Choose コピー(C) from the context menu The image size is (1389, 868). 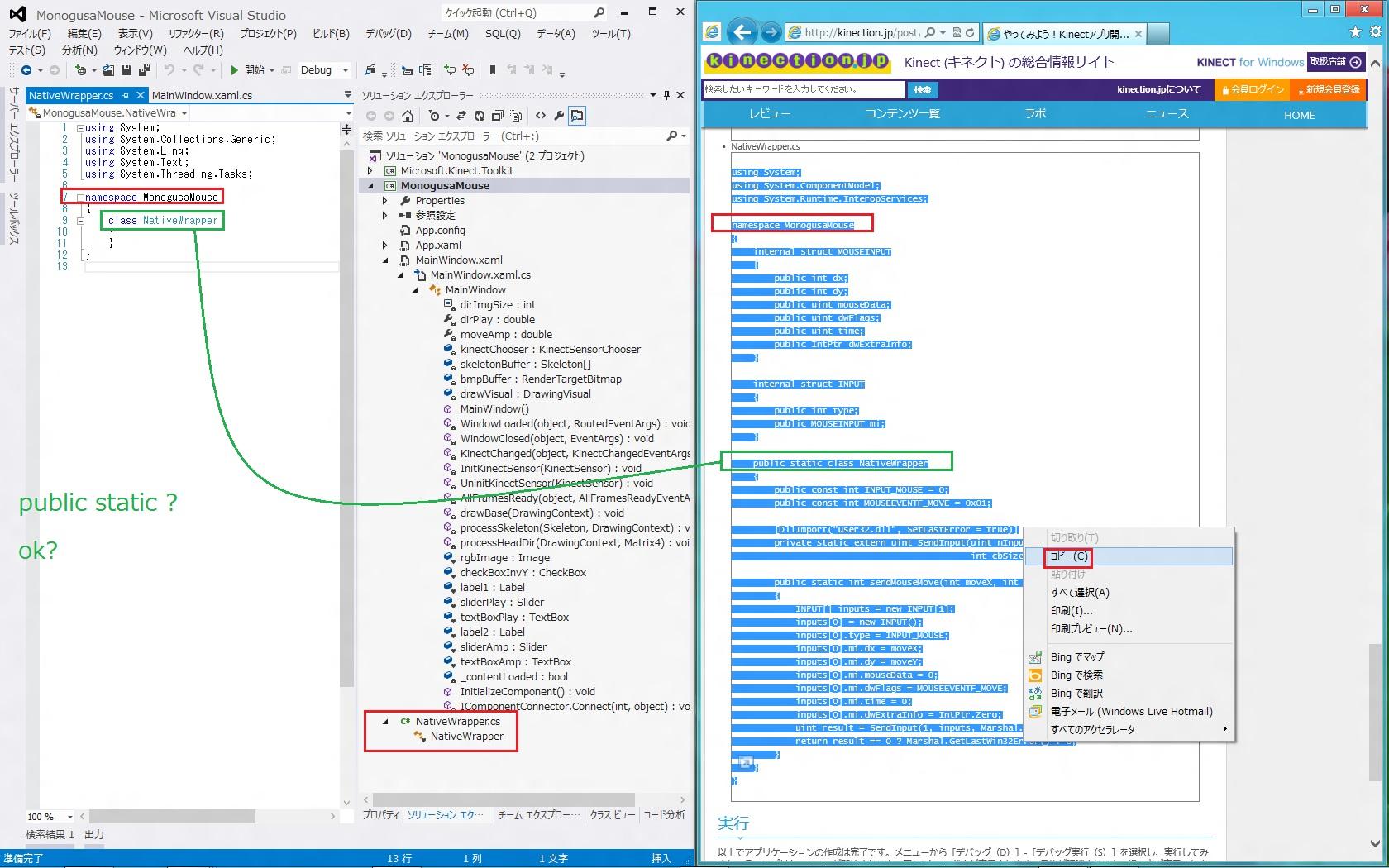click(x=1069, y=556)
